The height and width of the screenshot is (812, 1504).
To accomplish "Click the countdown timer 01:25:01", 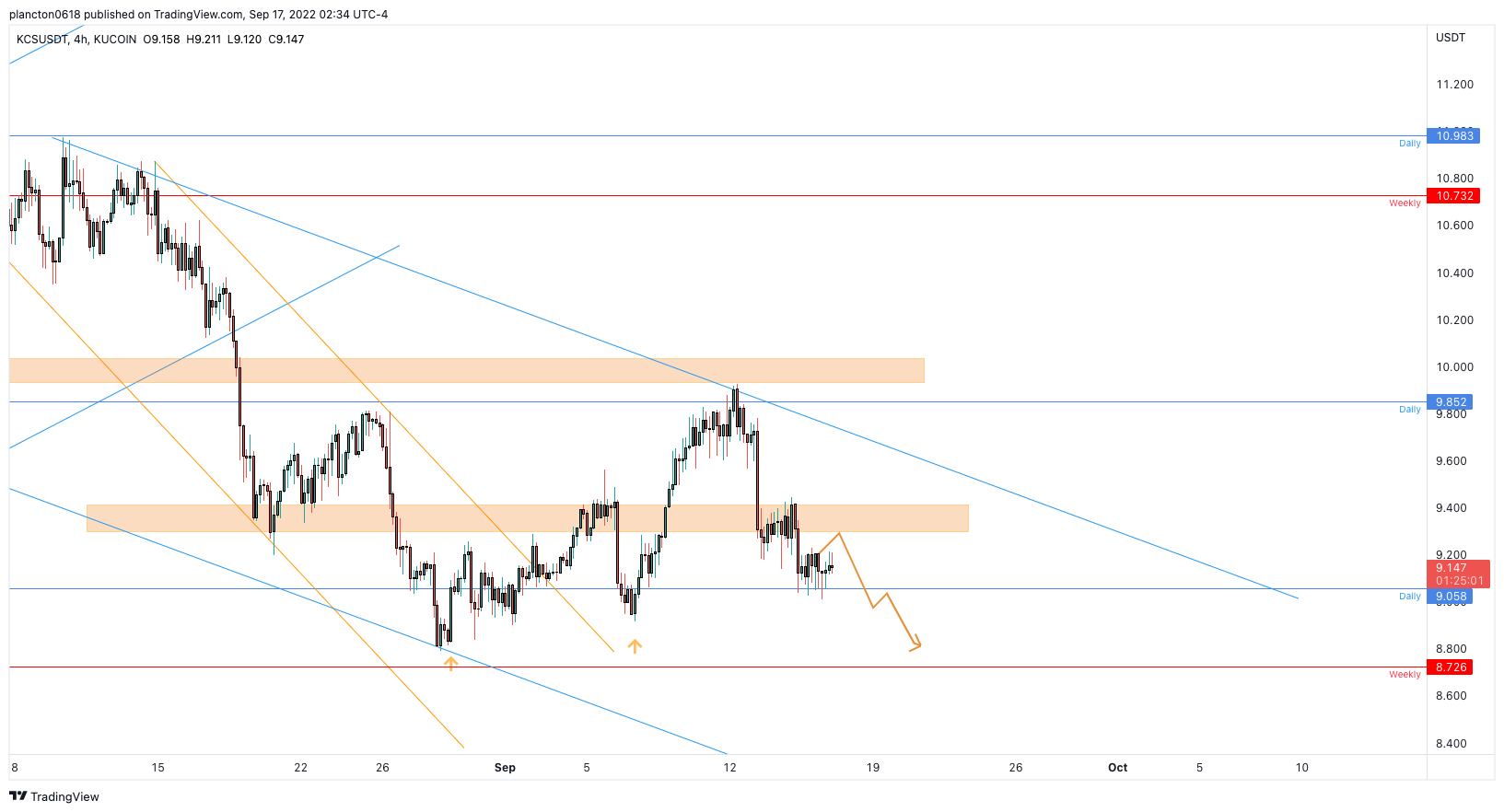I will click(1459, 581).
